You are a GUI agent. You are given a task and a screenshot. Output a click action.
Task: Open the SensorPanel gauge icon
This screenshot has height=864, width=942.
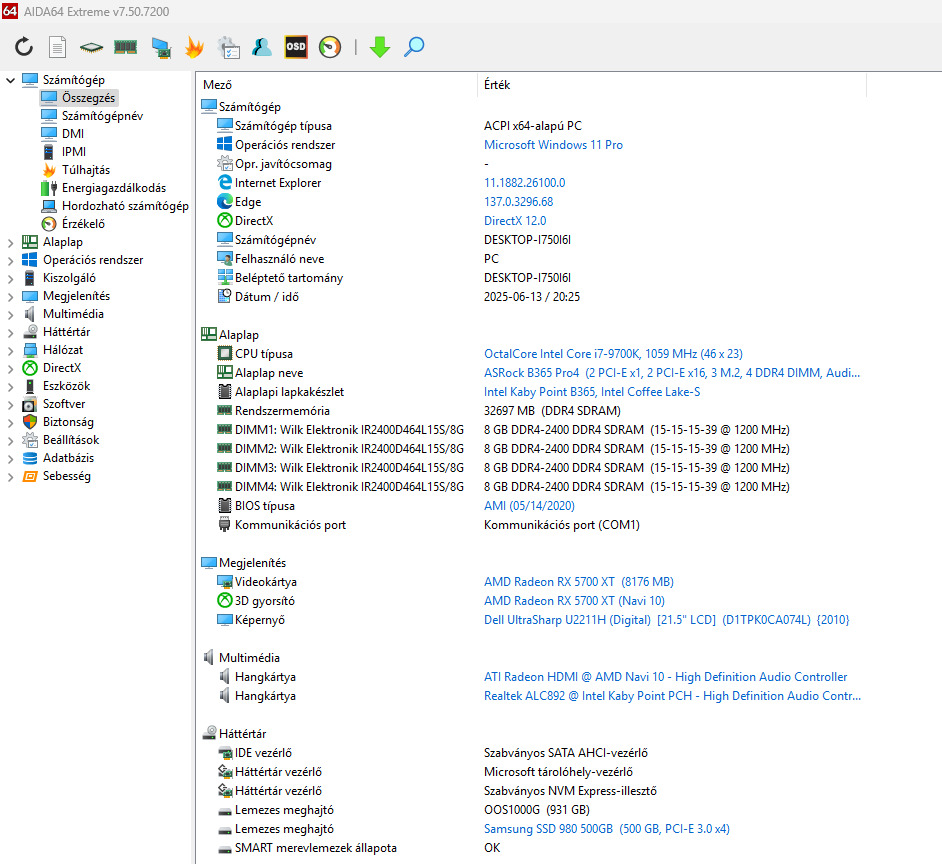[330, 47]
